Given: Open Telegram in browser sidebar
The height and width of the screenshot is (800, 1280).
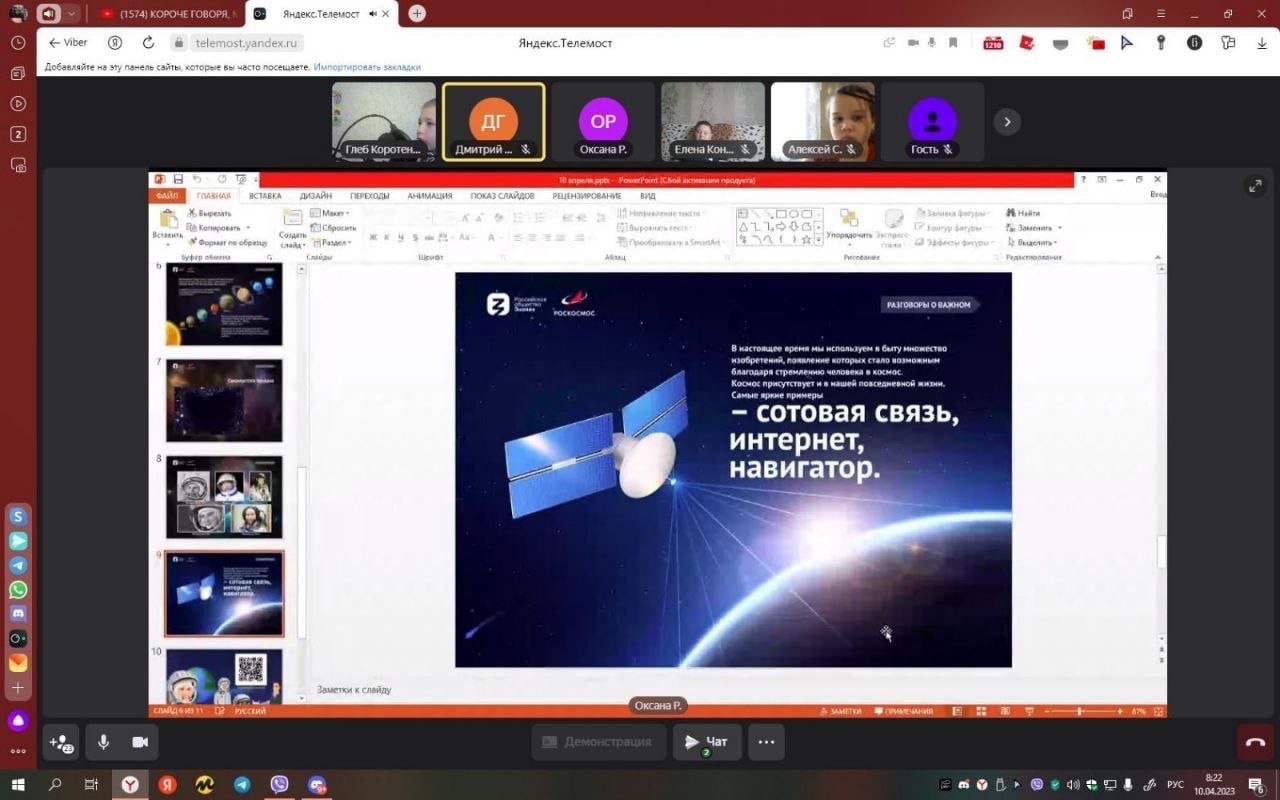Looking at the screenshot, I should tap(18, 565).
